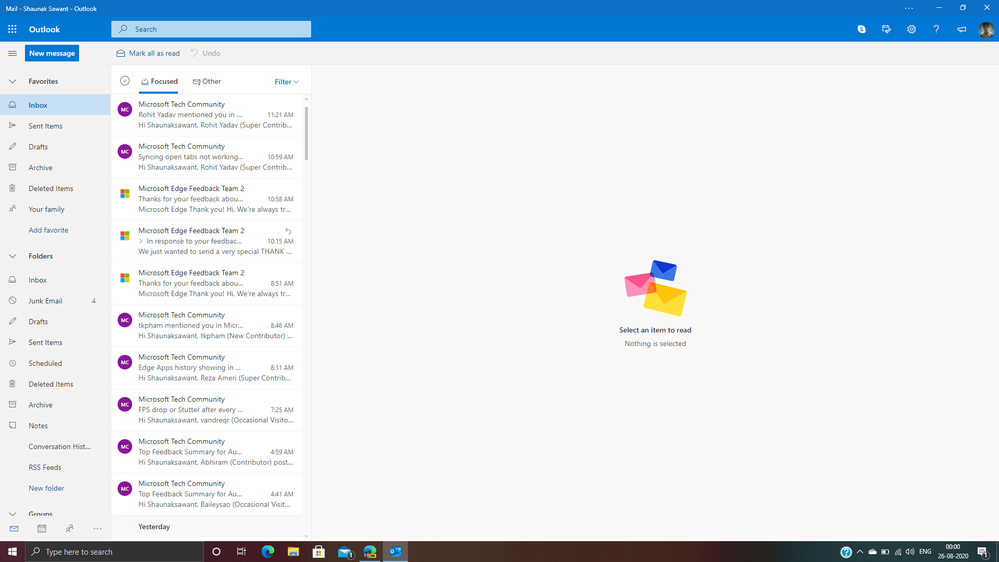Screen dimensions: 999x562
Task: Open Settings gear in Outlook header
Action: click(911, 29)
